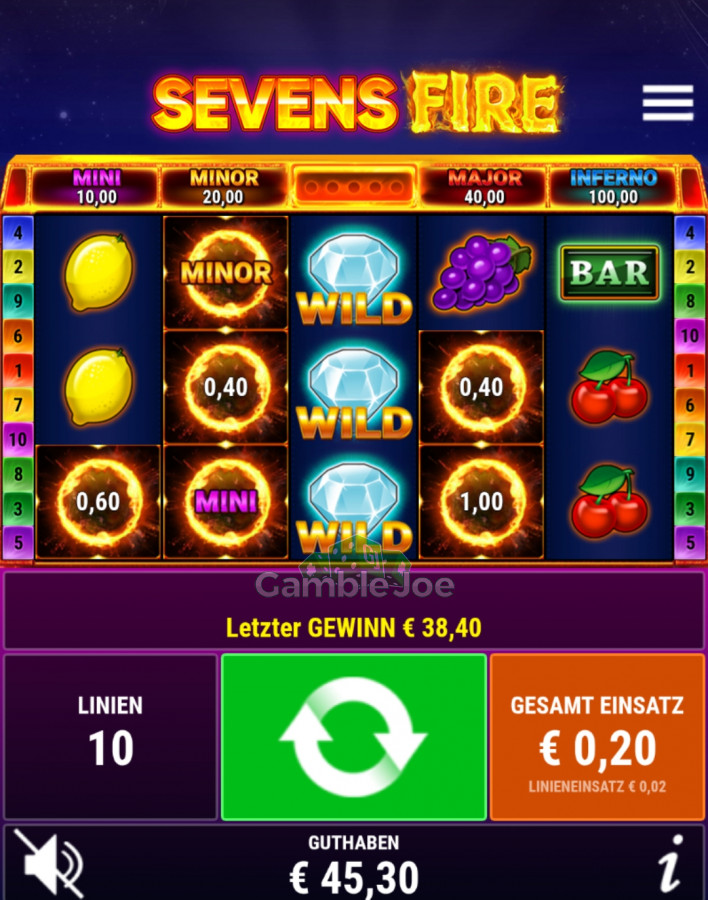Screen dimensions: 708x900
Task: Open the info paytable icon
Action: 670,863
